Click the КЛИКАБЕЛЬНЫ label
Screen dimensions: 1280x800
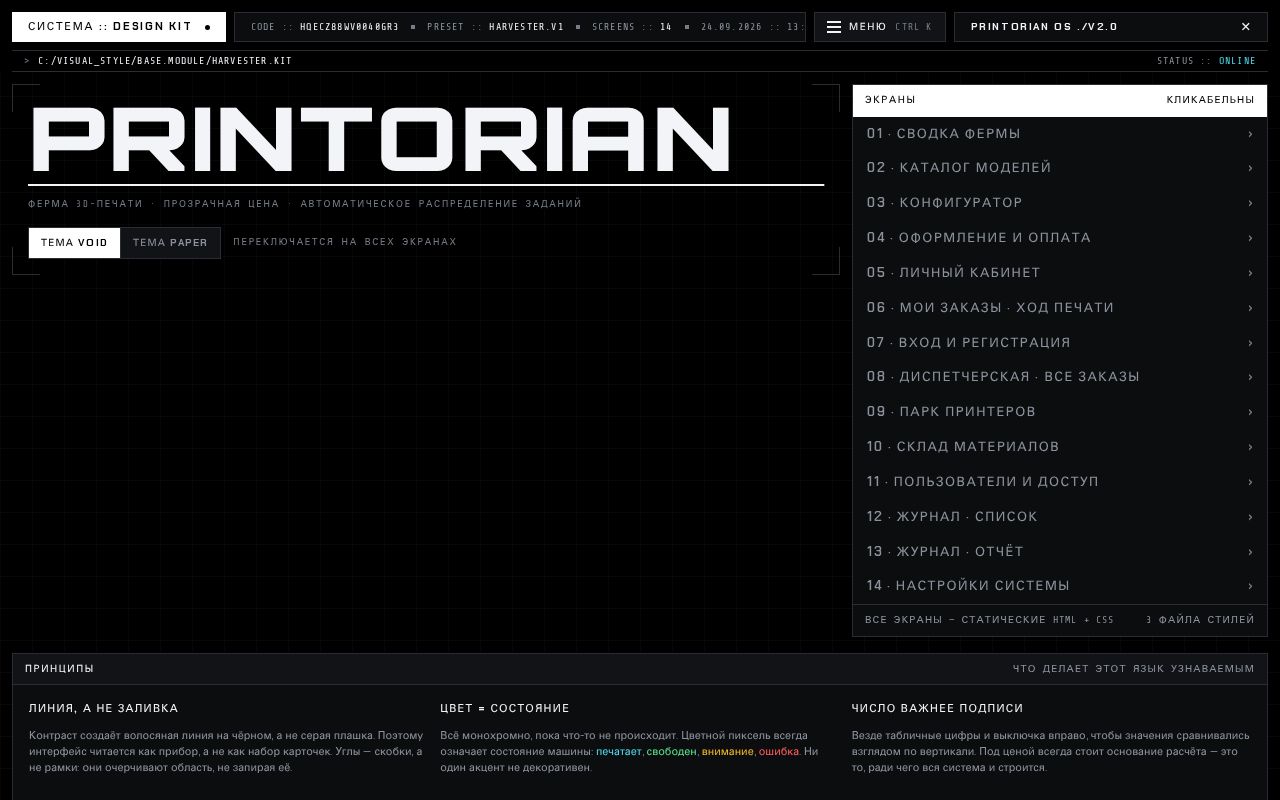(x=1210, y=100)
